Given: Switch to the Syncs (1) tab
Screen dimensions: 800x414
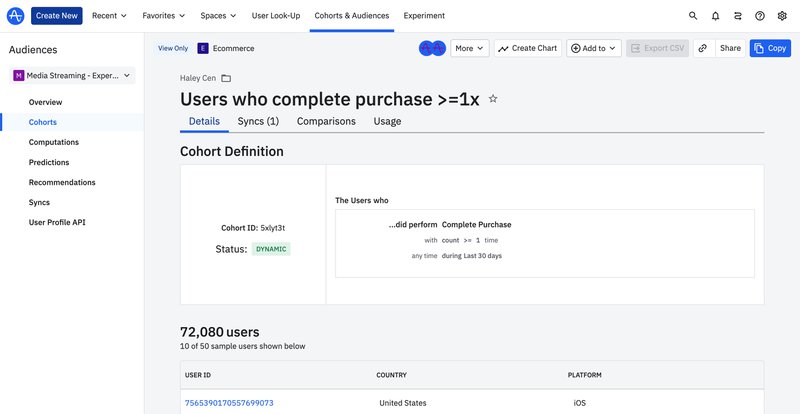Looking at the screenshot, I should (x=258, y=121).
